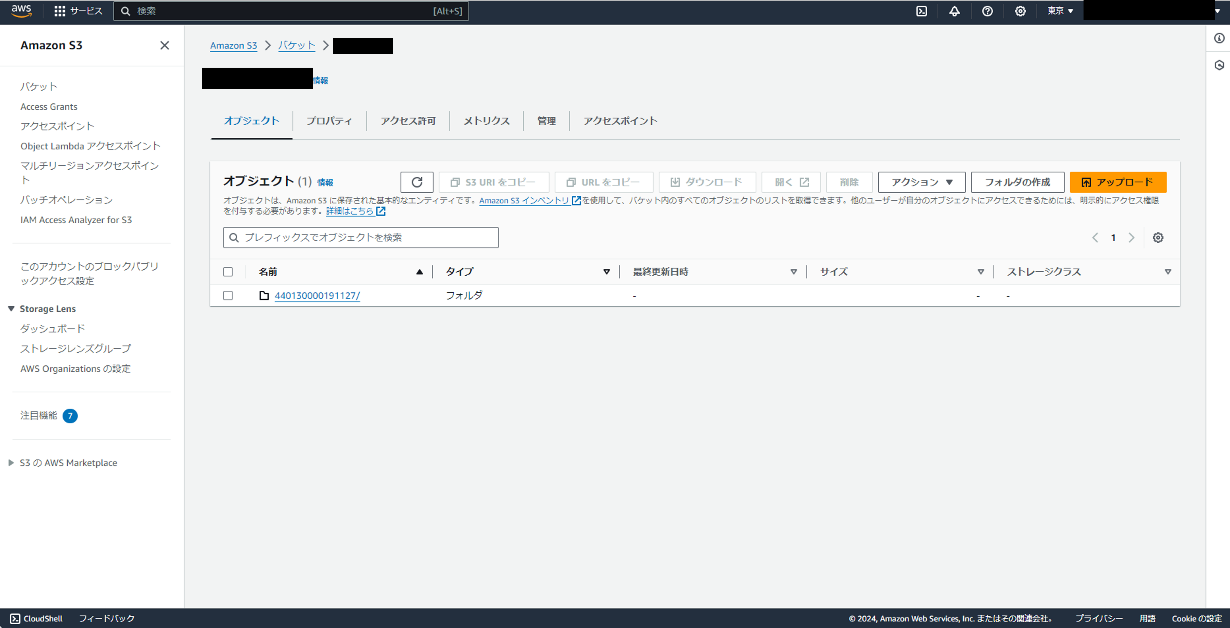The width and height of the screenshot is (1230, 628).
Task: Switch to the Management tab
Action: click(x=546, y=121)
